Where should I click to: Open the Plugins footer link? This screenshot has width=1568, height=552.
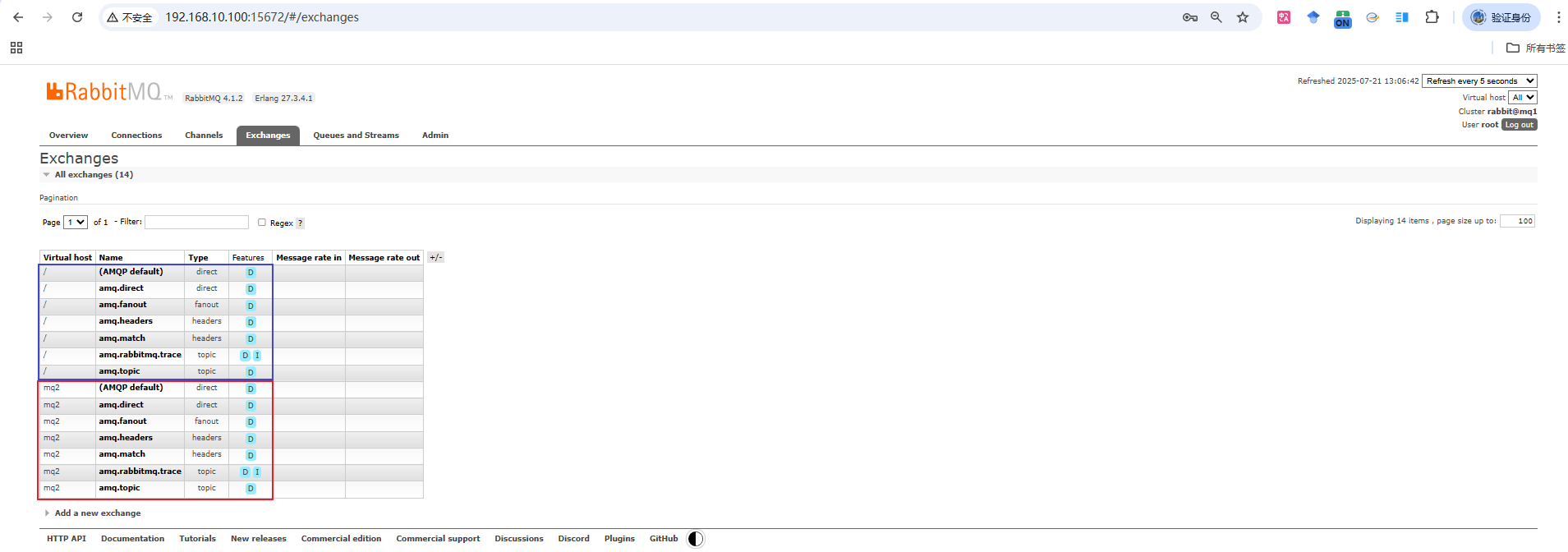click(x=619, y=539)
